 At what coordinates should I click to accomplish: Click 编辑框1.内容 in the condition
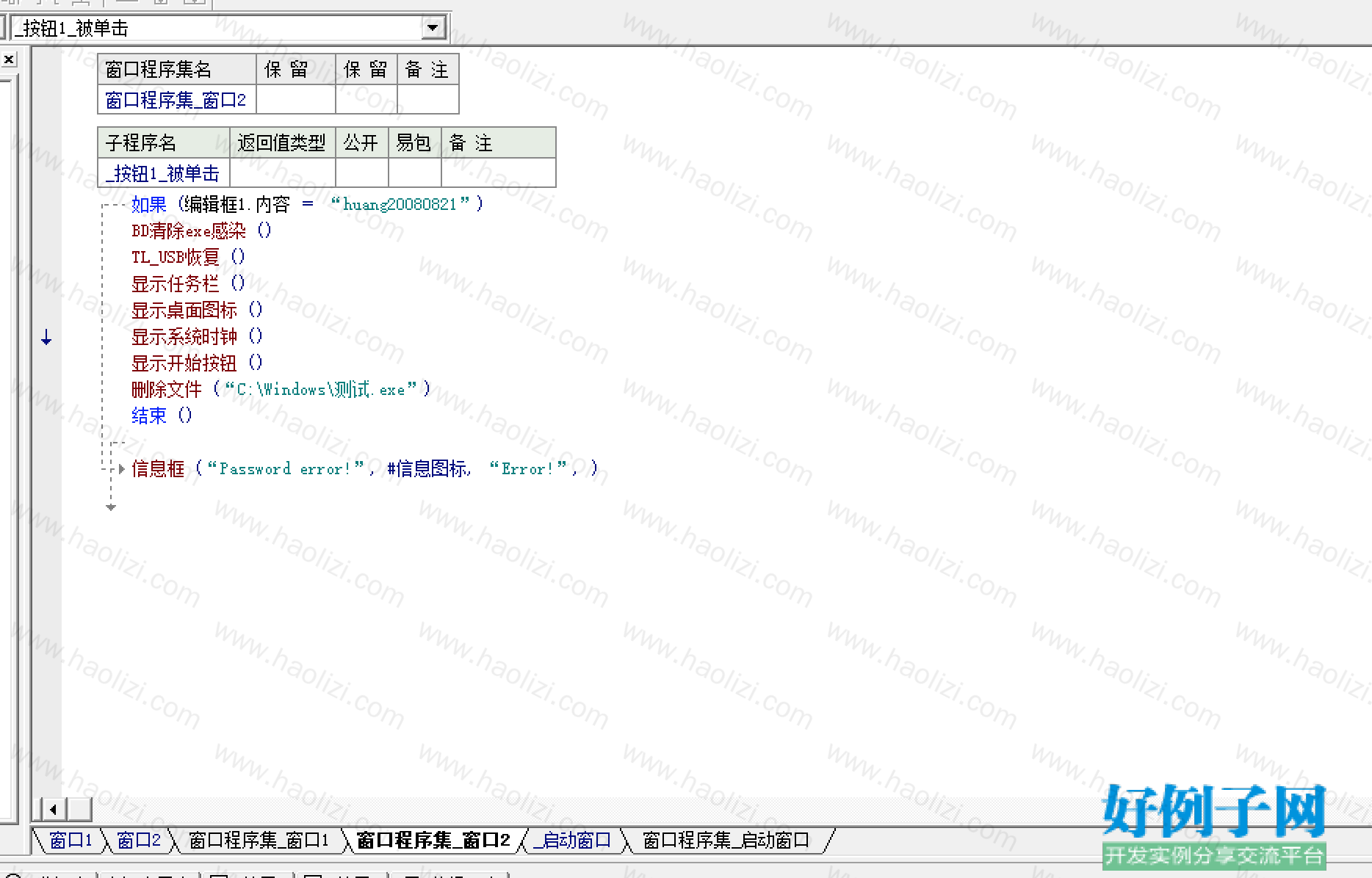tap(237, 204)
